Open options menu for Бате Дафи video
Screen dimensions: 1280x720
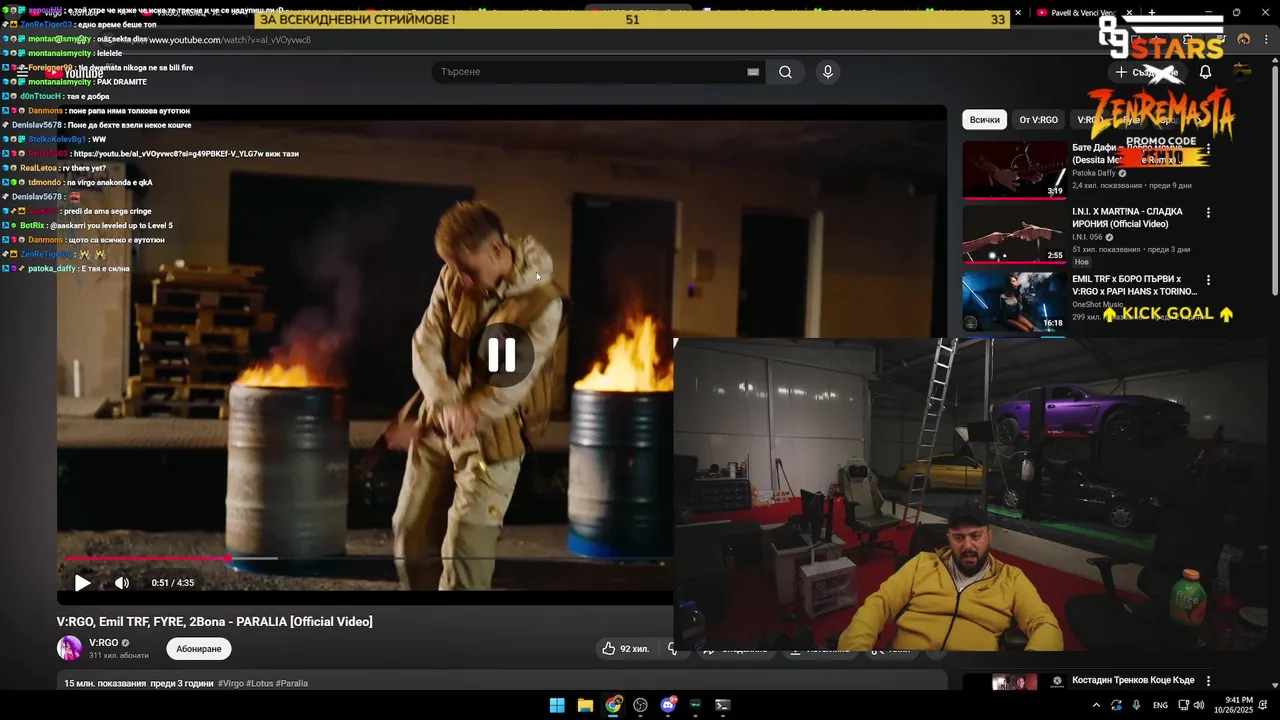click(x=1208, y=148)
